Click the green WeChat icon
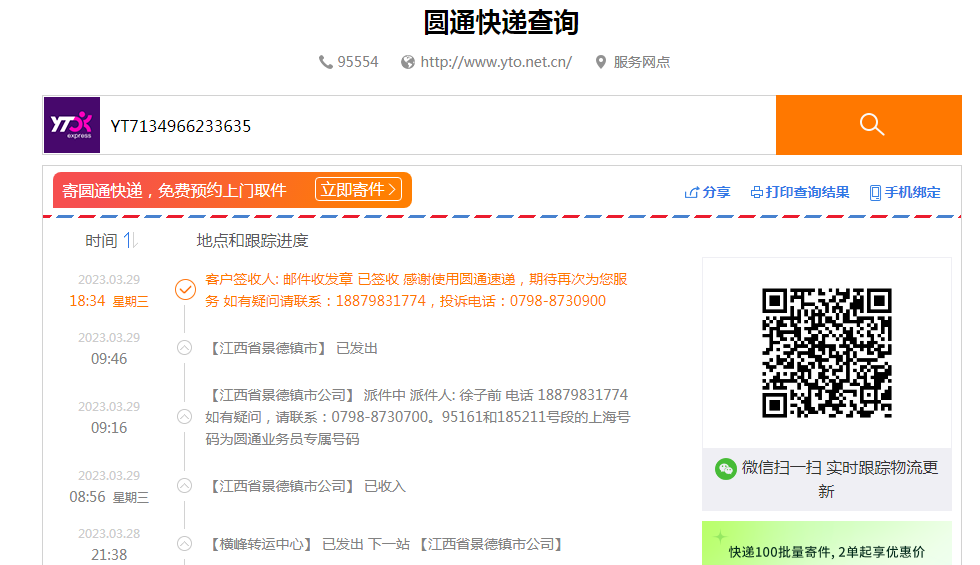Image resolution: width=980 pixels, height=565 pixels. click(726, 469)
